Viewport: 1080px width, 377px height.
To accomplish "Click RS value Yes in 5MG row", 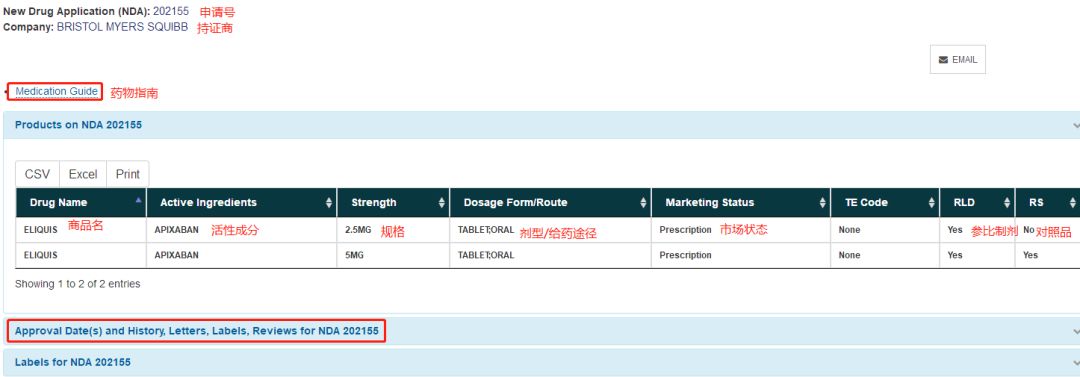I will (1030, 255).
